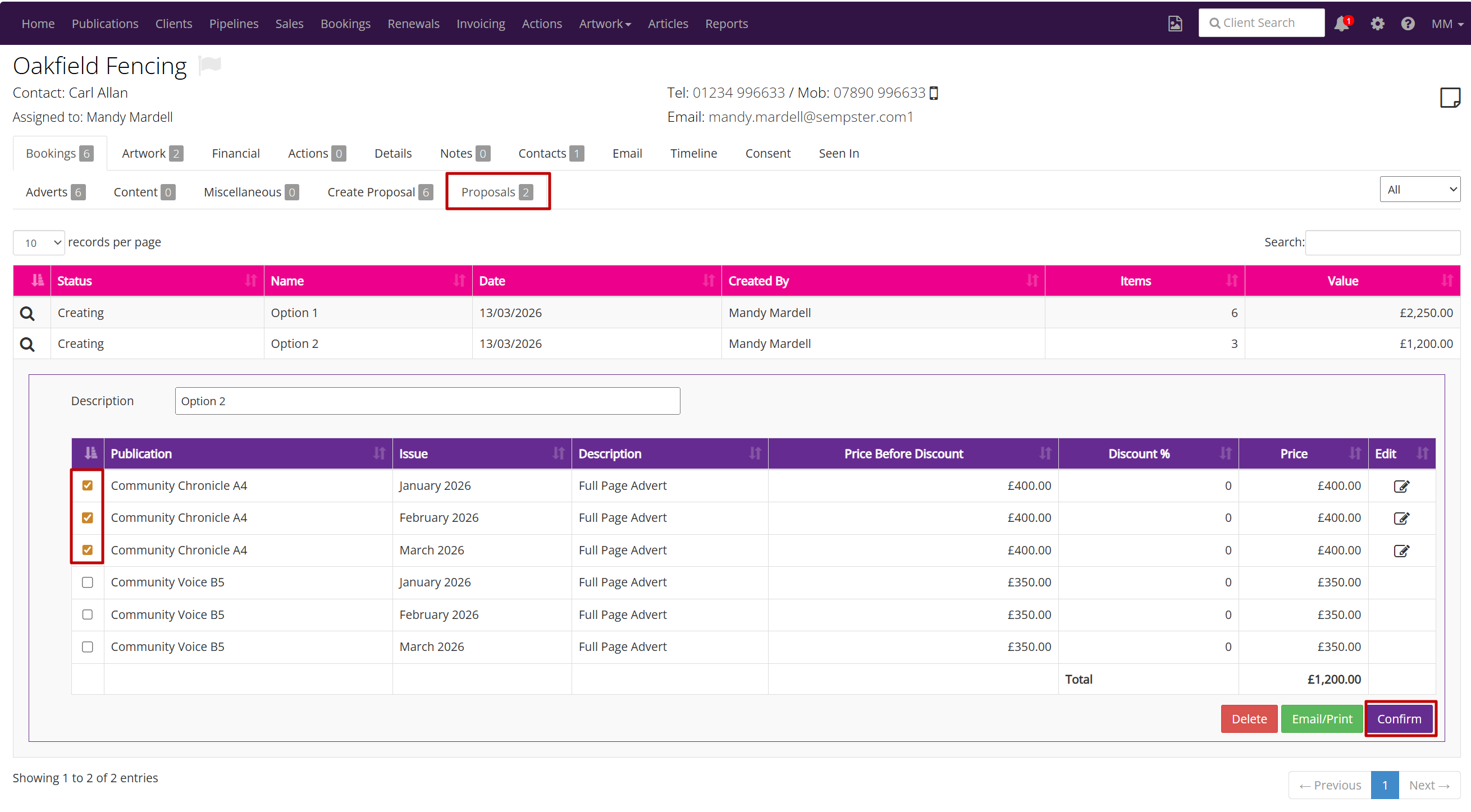Confirm the Option 2 proposal
Viewport: 1471px width, 812px height.
(x=1399, y=718)
